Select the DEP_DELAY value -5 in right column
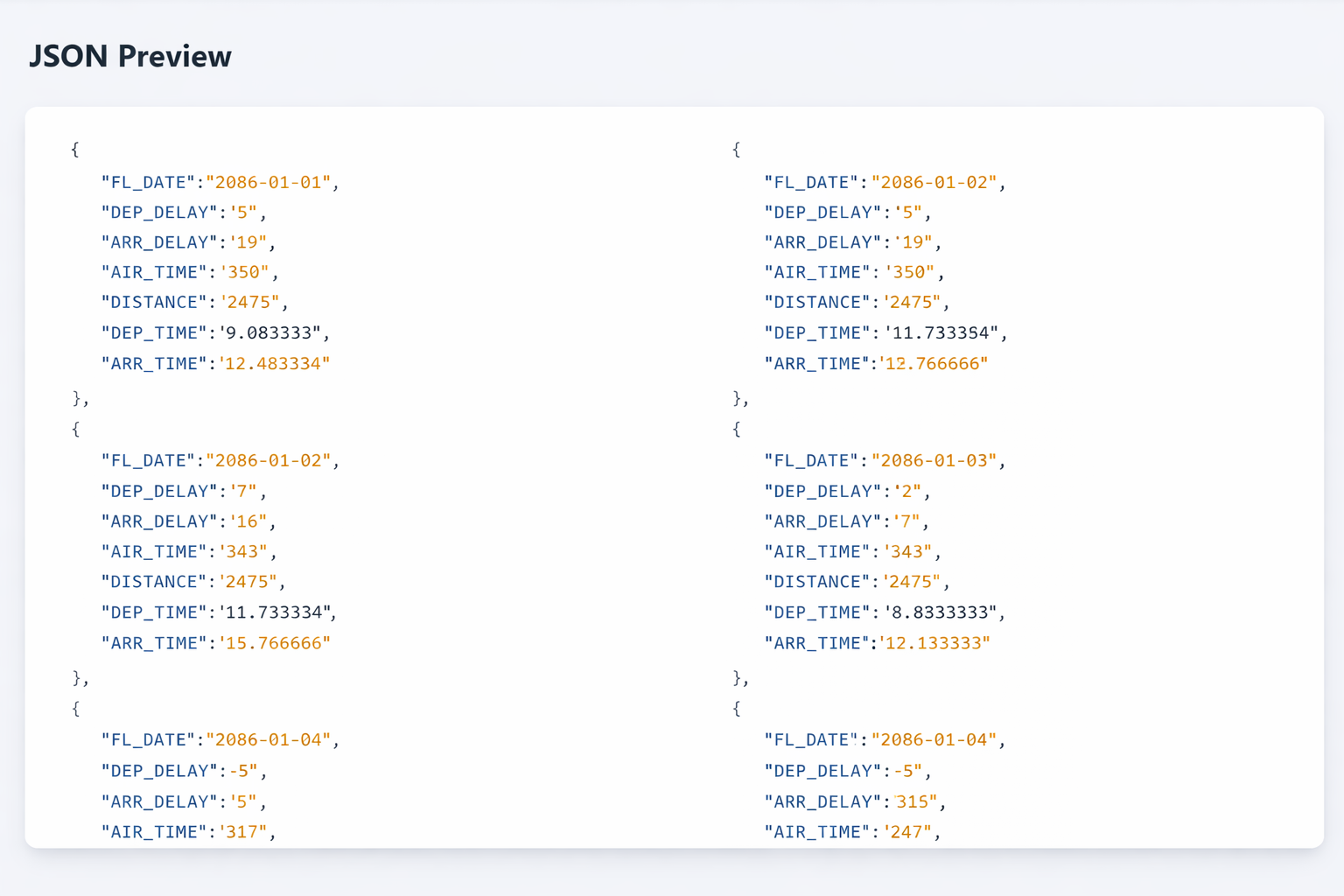Screen dimensions: 1344x896 click(x=908, y=771)
